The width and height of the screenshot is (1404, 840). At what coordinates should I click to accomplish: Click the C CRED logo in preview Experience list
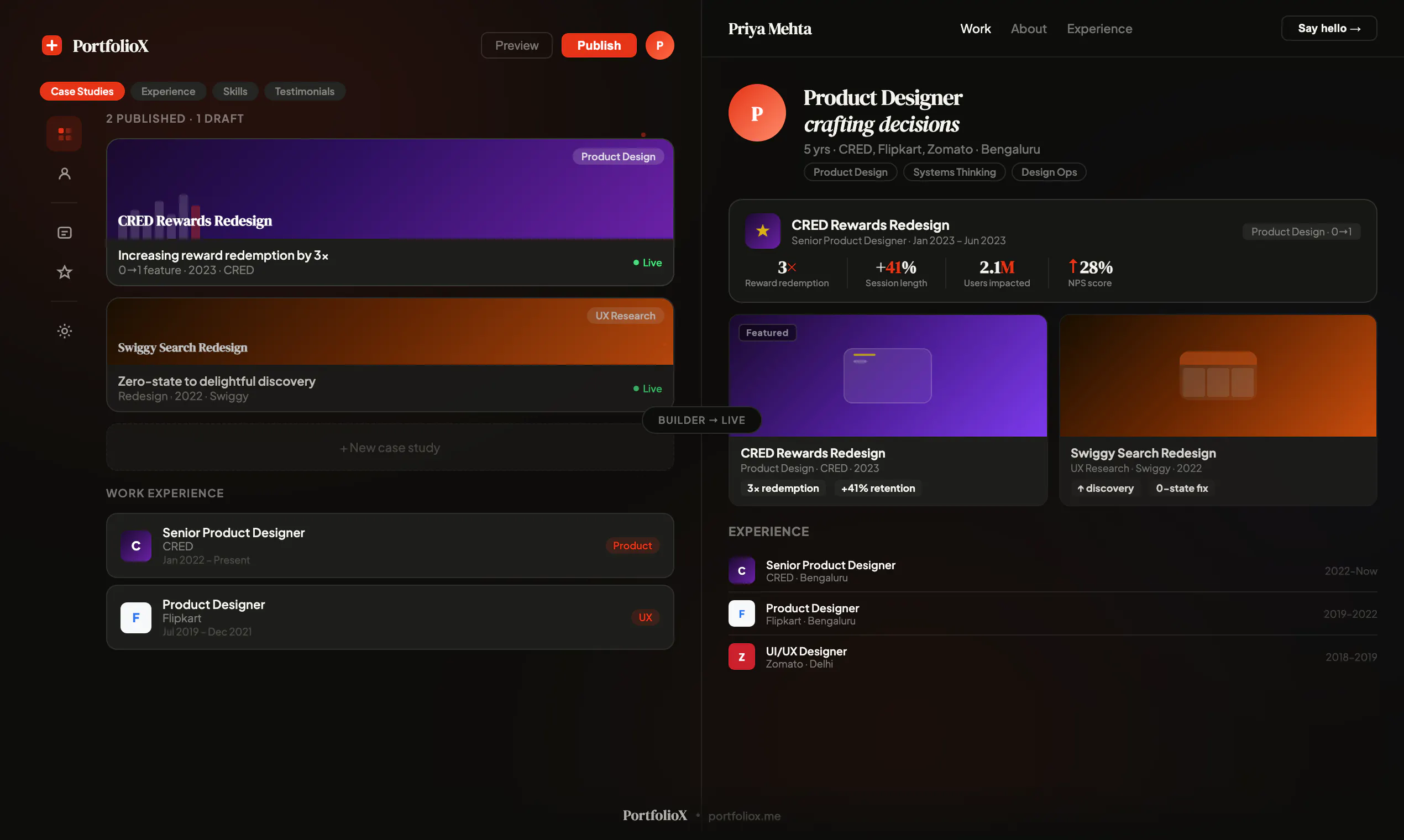[742, 570]
